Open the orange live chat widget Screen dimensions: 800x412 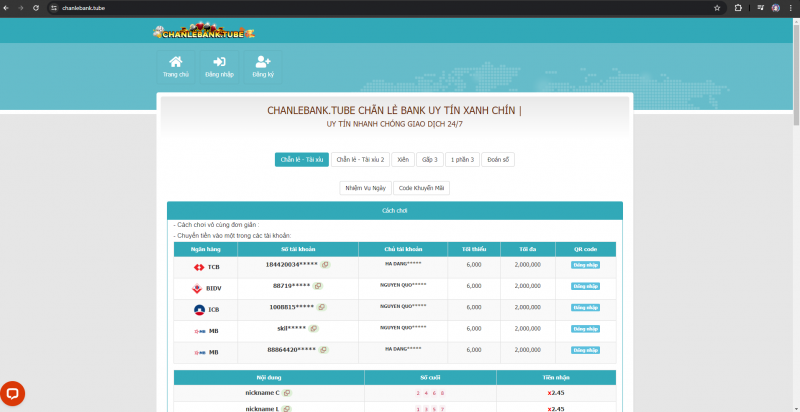pyautogui.click(x=12, y=394)
